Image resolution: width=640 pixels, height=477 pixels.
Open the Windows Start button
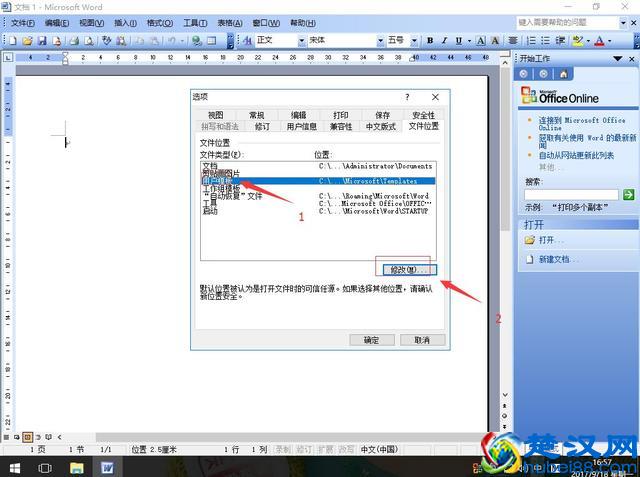[x=15, y=468]
